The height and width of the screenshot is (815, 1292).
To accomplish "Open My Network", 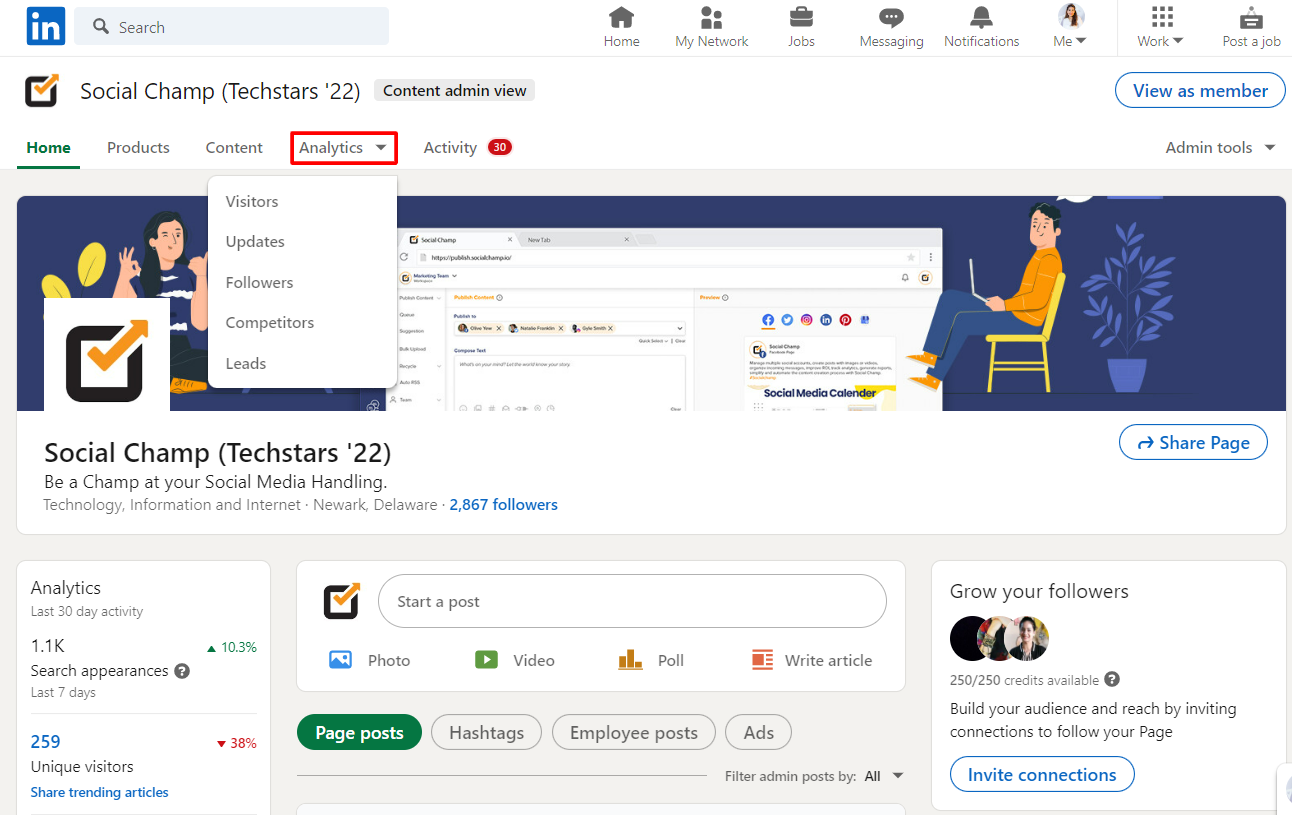I will (x=711, y=26).
